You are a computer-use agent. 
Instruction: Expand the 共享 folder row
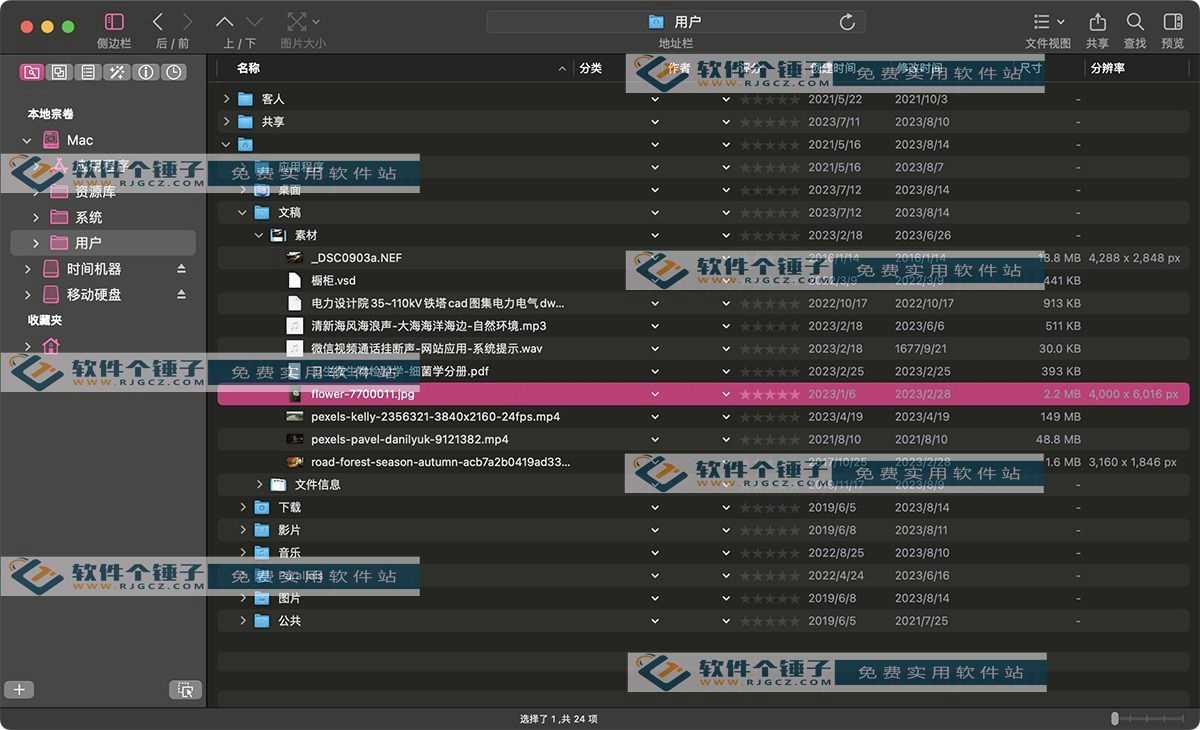pos(227,122)
